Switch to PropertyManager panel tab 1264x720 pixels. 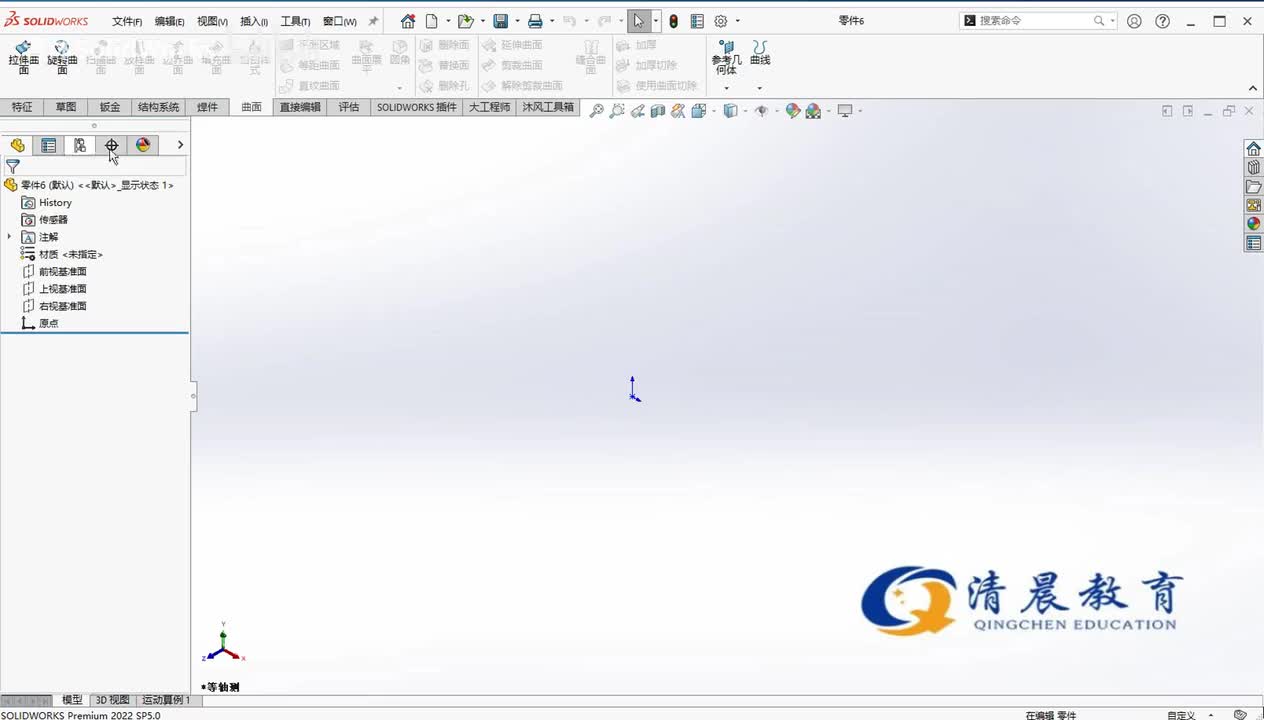(x=48, y=145)
